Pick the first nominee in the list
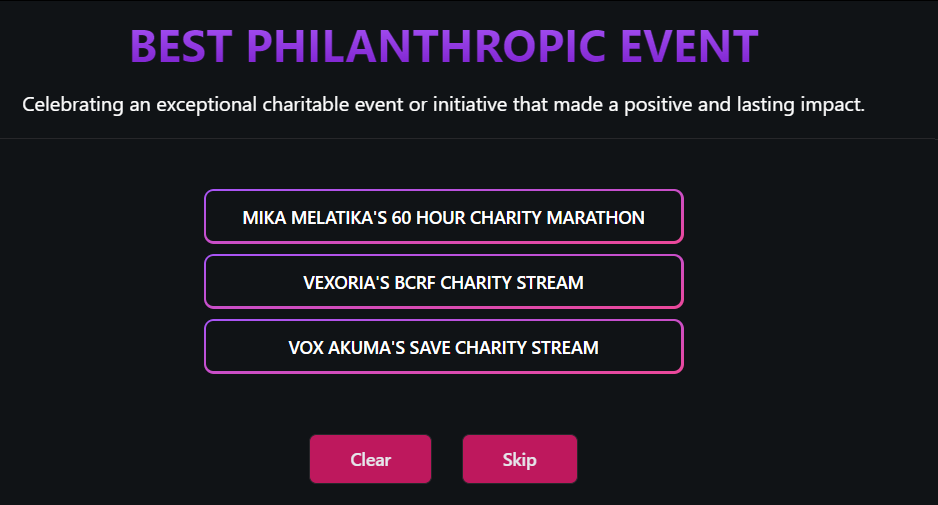 tap(443, 217)
